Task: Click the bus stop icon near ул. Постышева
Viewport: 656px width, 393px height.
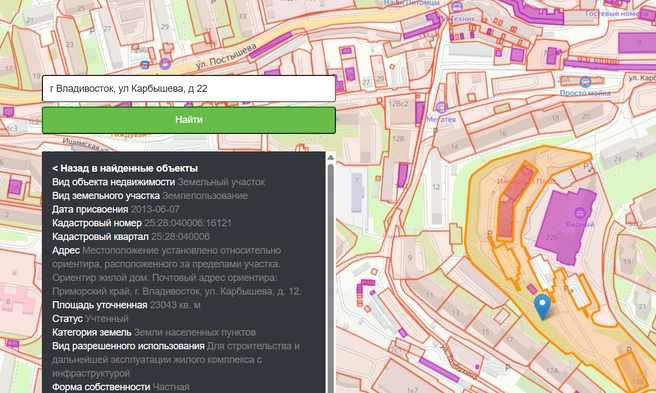Action: (145, 65)
